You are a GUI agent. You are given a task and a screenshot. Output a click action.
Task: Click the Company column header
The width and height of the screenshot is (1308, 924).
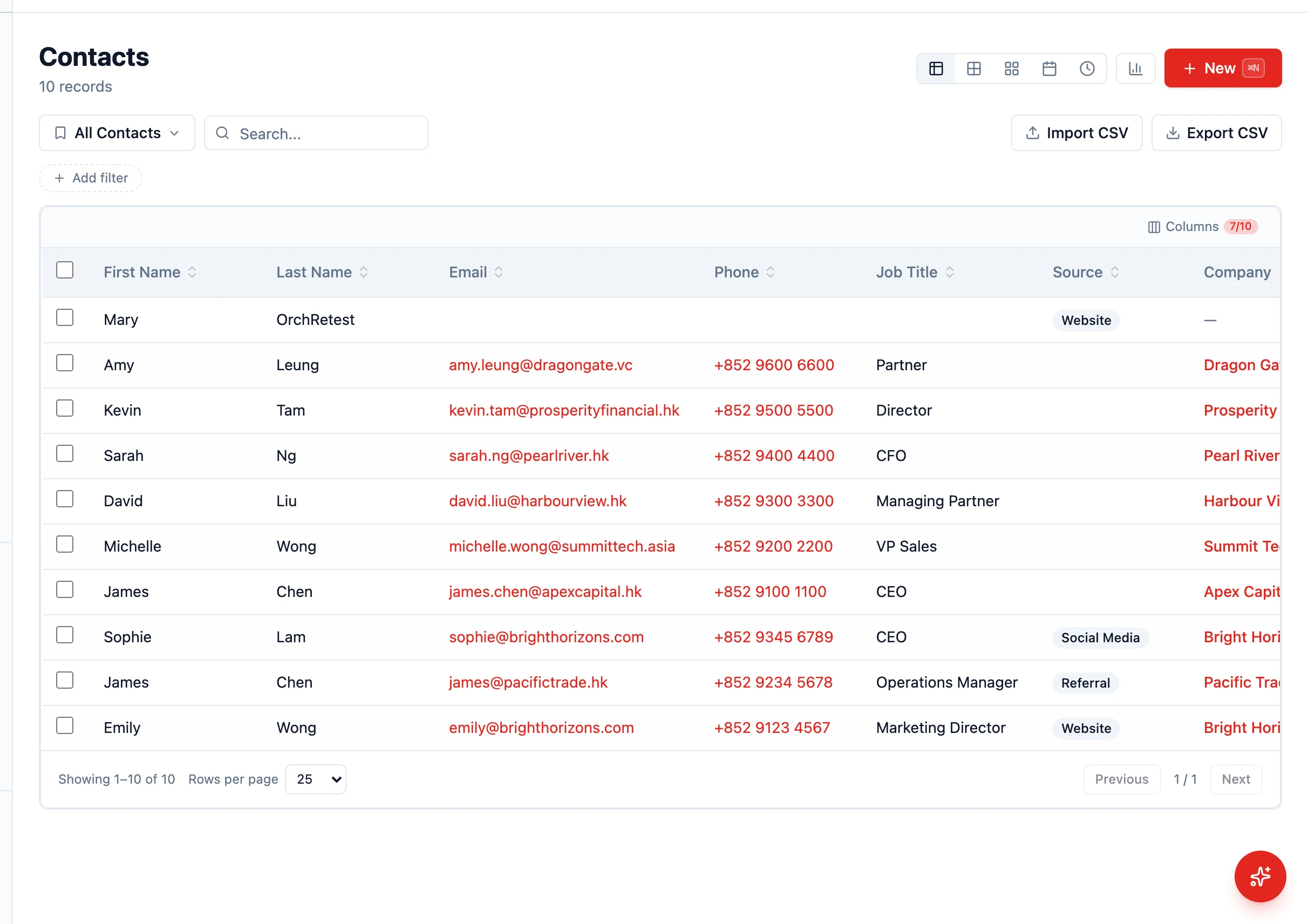[x=1237, y=273]
